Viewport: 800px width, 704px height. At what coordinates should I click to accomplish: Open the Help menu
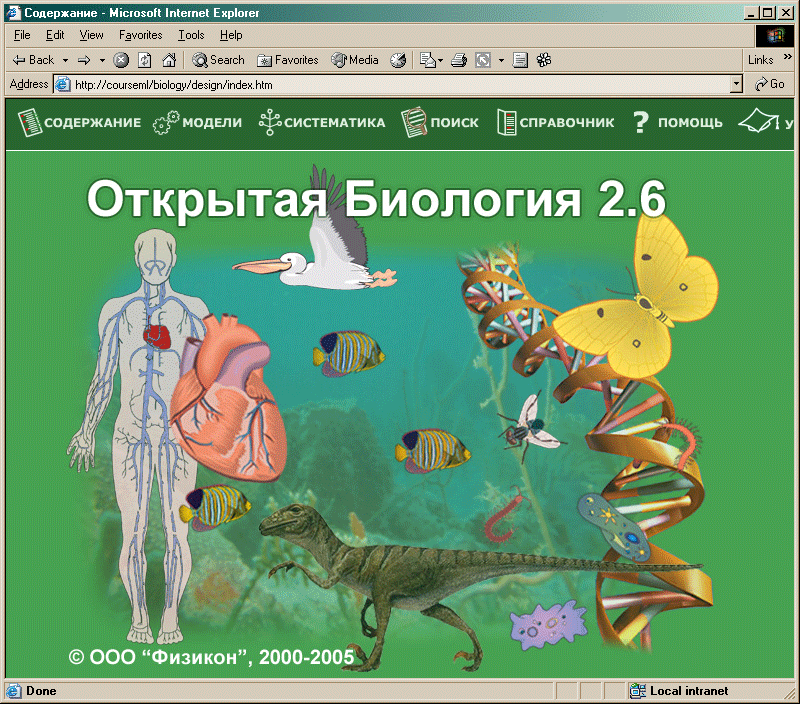[x=231, y=35]
